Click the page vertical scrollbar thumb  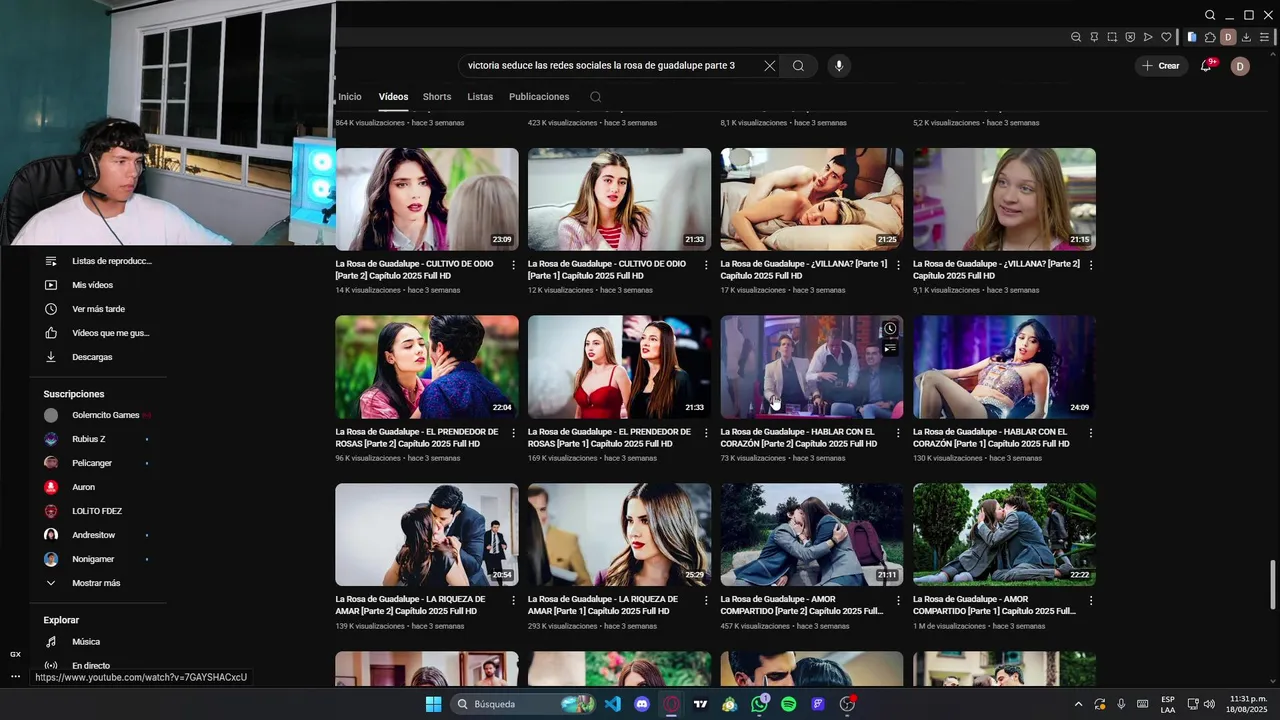pyautogui.click(x=1273, y=585)
